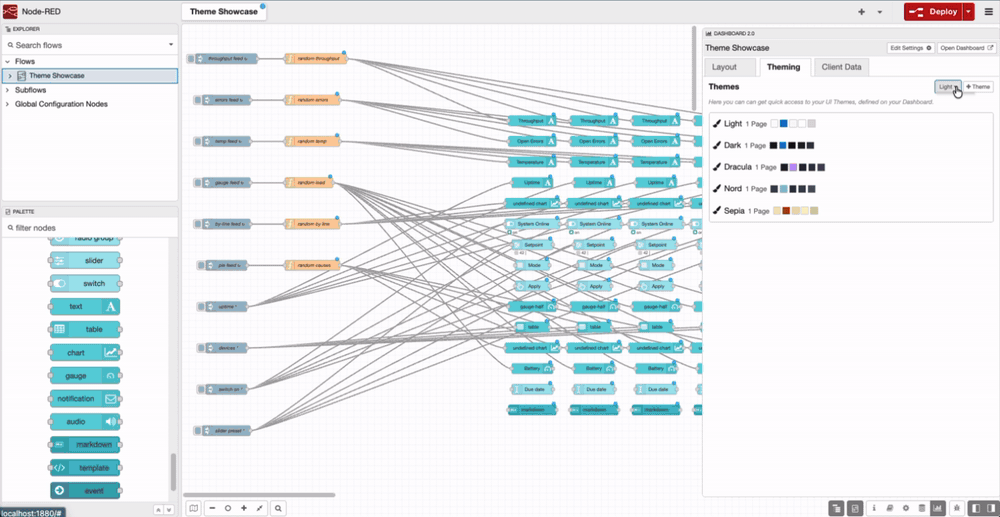This screenshot has height=517, width=1000.
Task: Expand all palette categories with down chevron
Action: [169, 510]
